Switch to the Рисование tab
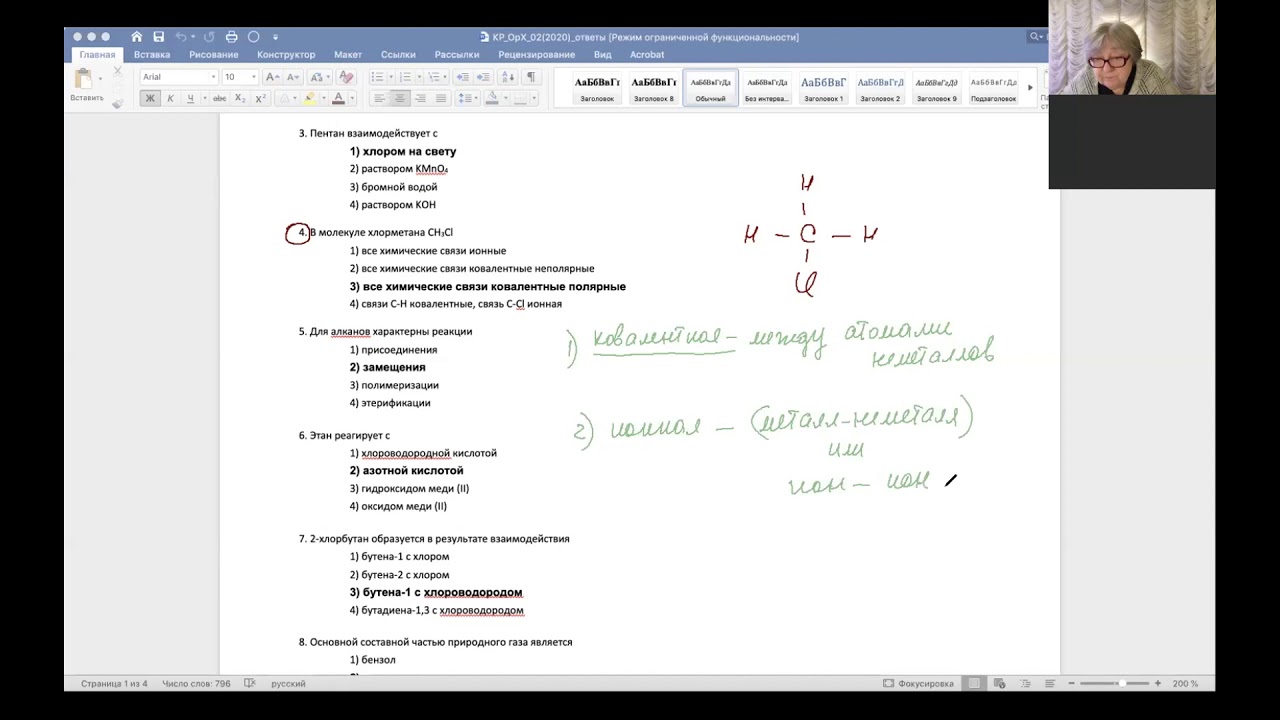The height and width of the screenshot is (720, 1280). coord(213,55)
